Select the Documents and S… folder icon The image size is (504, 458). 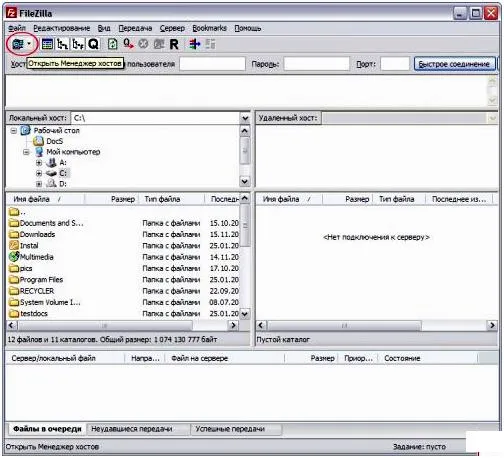(14, 223)
